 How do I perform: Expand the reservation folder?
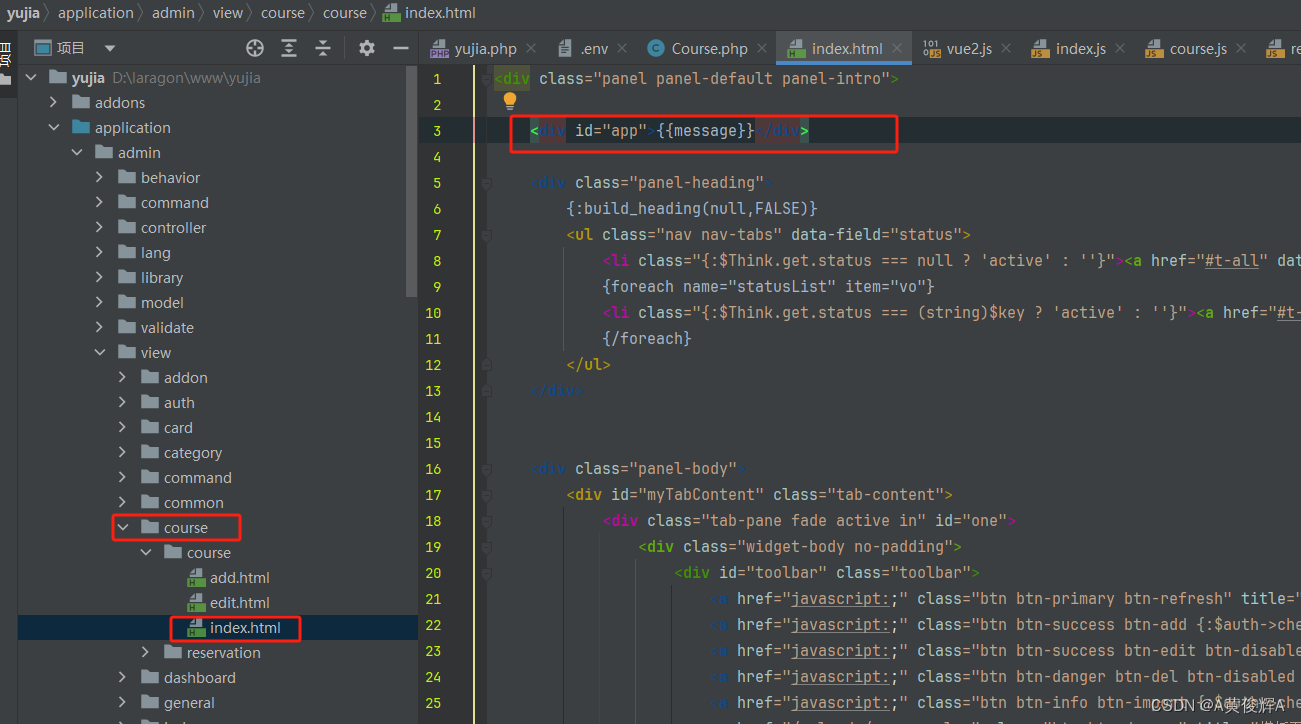pyautogui.click(x=145, y=652)
